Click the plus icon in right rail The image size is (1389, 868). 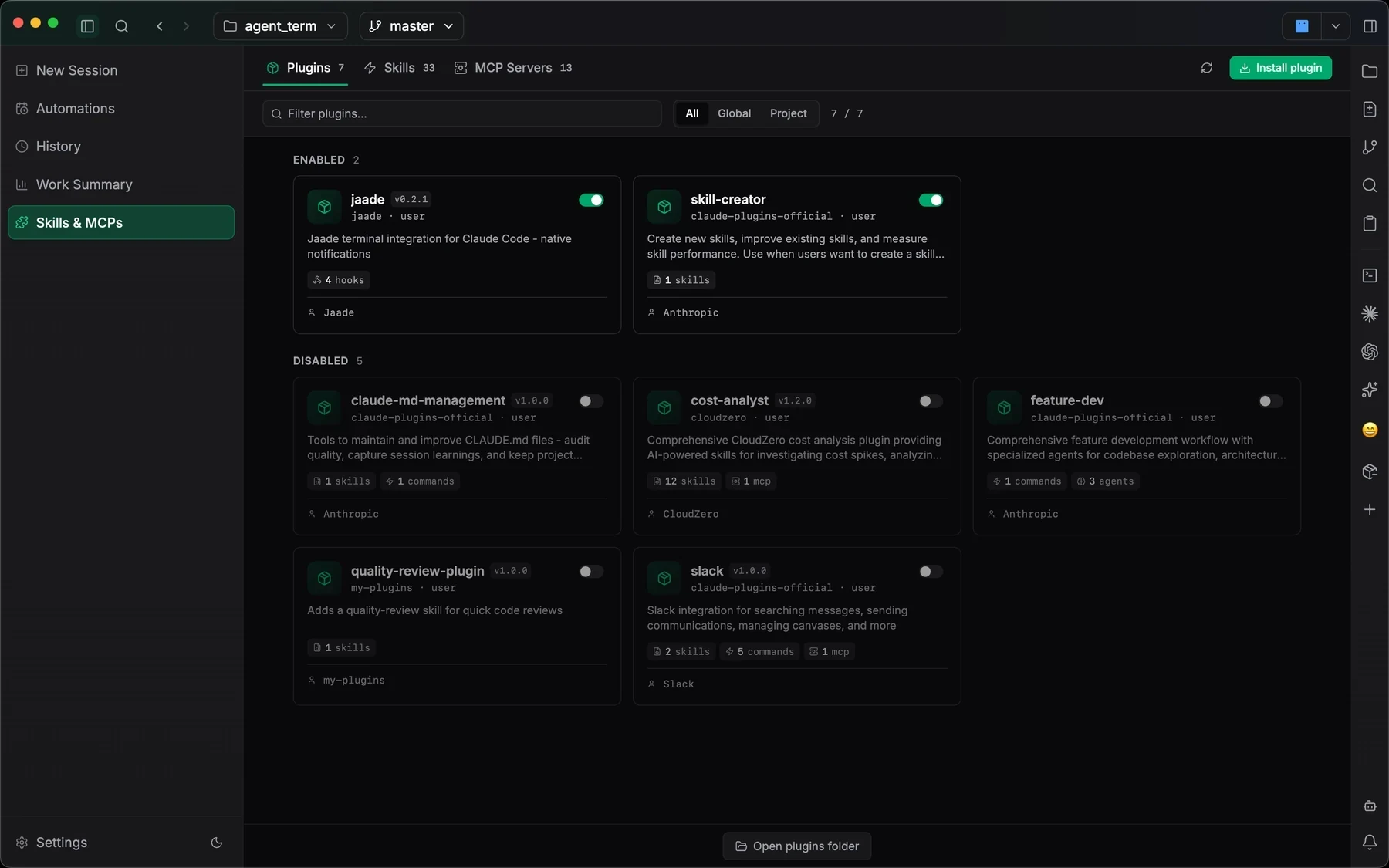point(1370,509)
